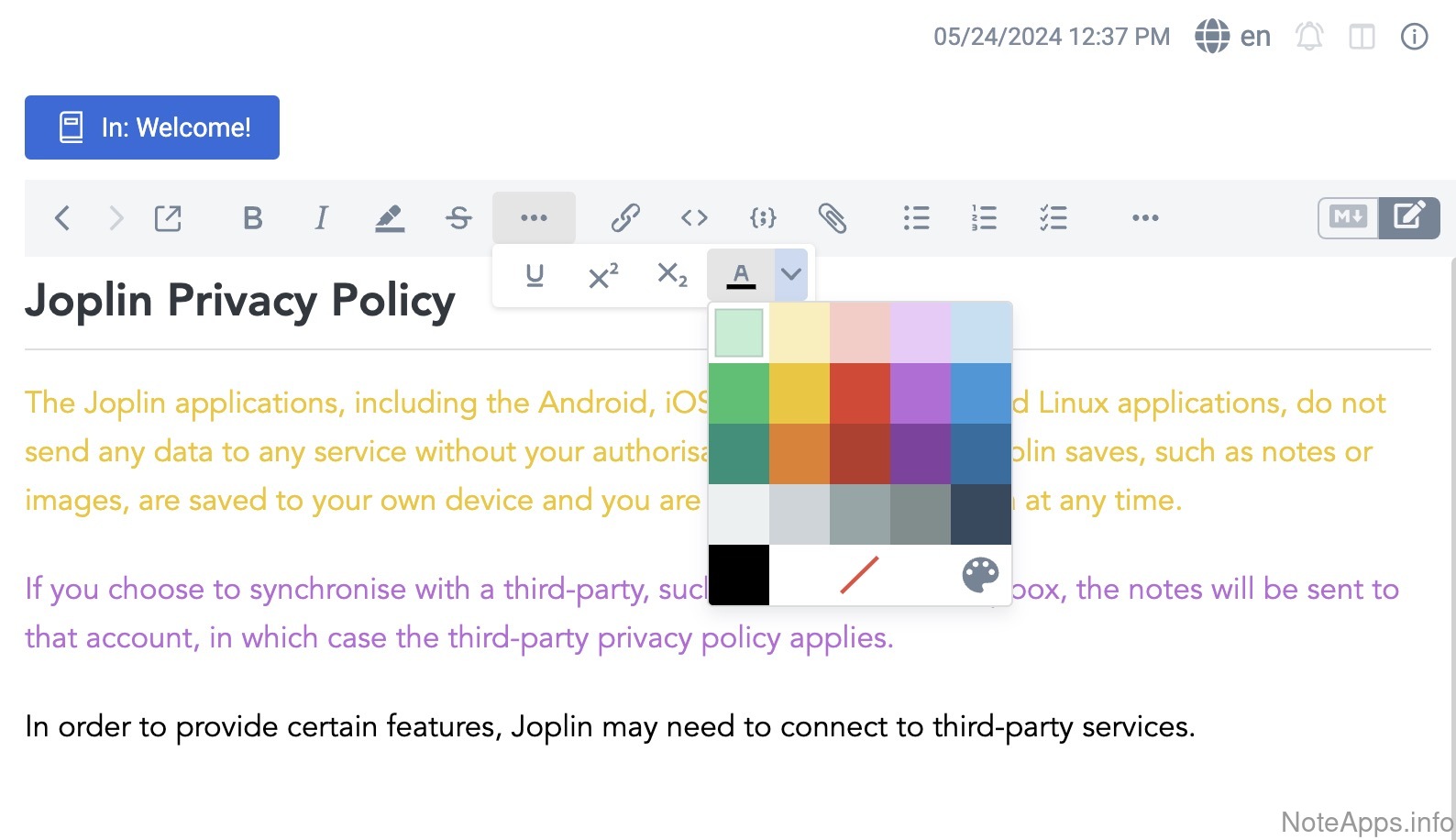Image resolution: width=1456 pixels, height=840 pixels.
Task: Change the spellcheck language "en"
Action: [1233, 37]
